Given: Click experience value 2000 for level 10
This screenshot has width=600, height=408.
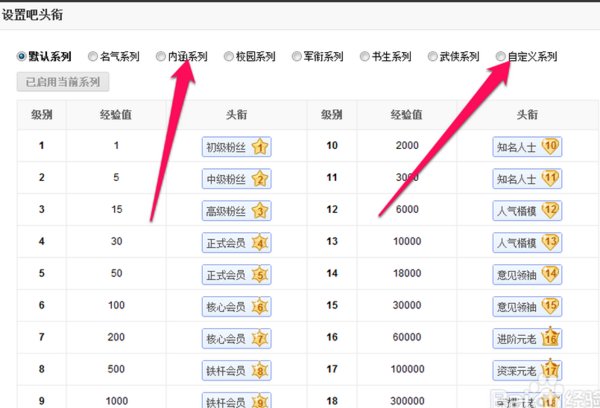Looking at the screenshot, I should point(407,145).
